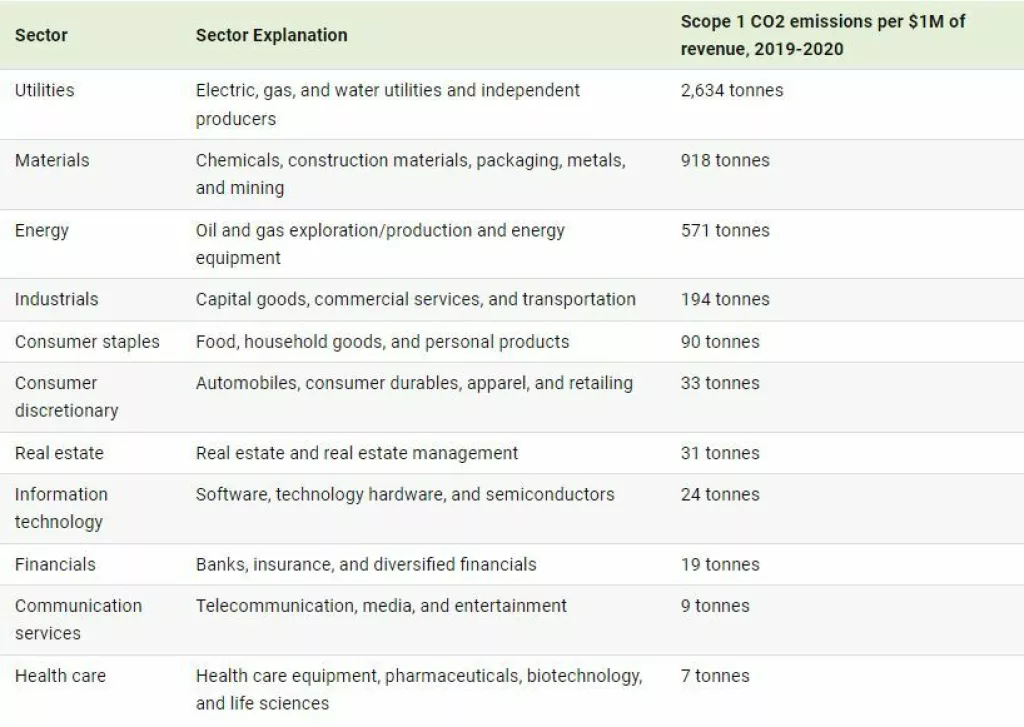The width and height of the screenshot is (1024, 727).
Task: Select the Consumer staples cell
Action: pyautogui.click(x=87, y=341)
